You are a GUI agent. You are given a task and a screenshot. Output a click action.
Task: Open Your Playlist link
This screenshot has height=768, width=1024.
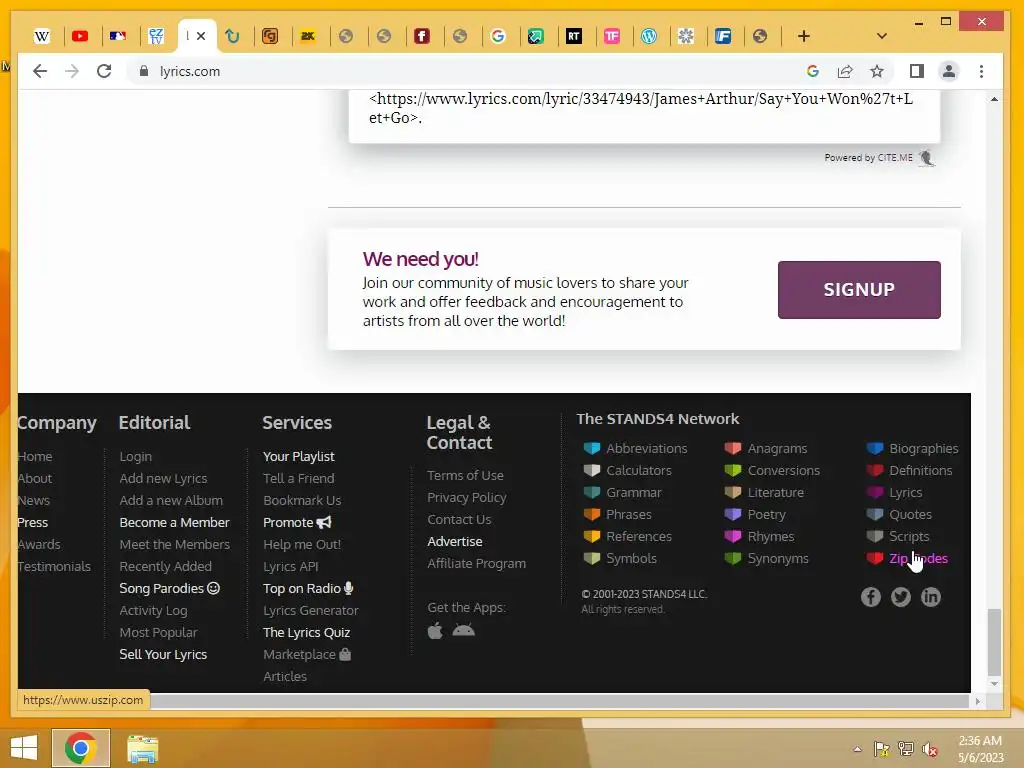[x=298, y=456]
